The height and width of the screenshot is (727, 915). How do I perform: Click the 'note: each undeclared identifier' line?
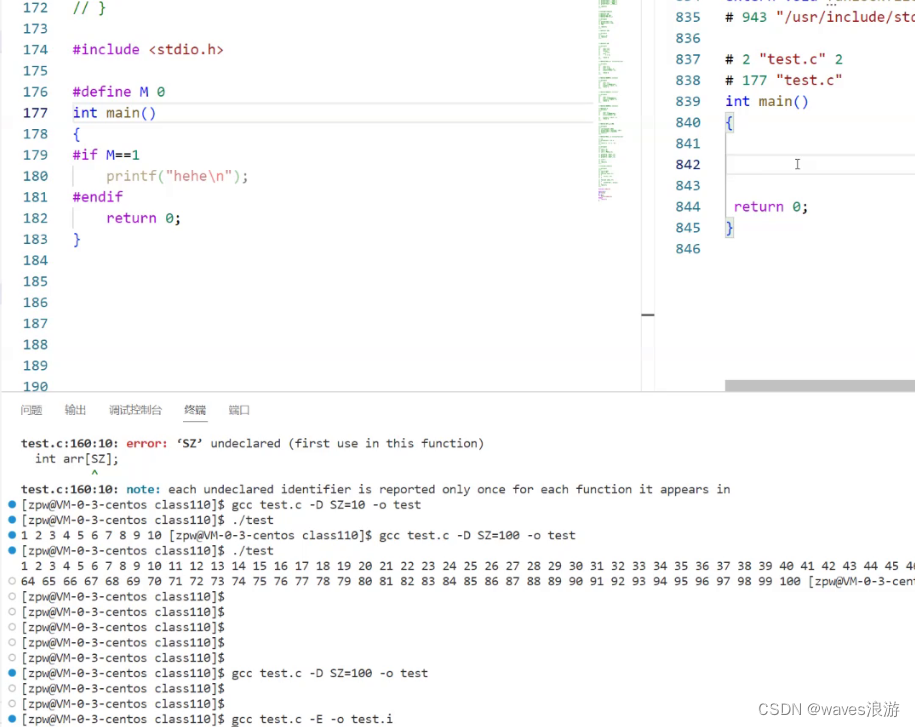pos(375,489)
